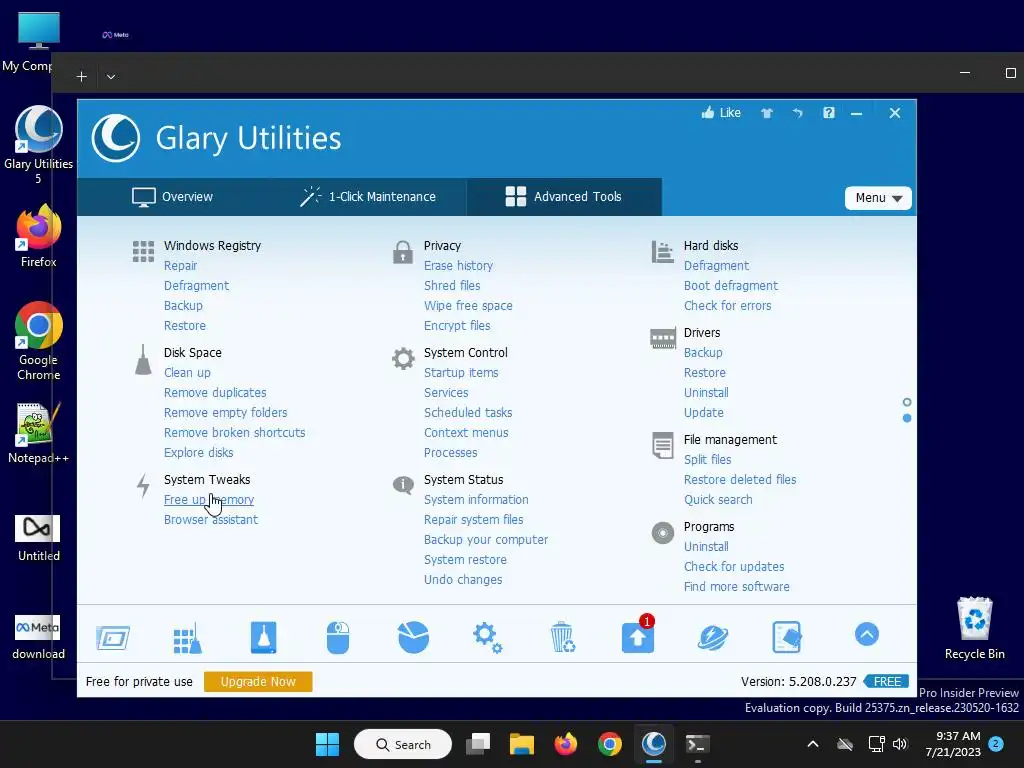Screen dimensions: 1024x768
Task: Open the disk-and-broom cleanup icon in bottom toolbar
Action: pyautogui.click(x=263, y=637)
